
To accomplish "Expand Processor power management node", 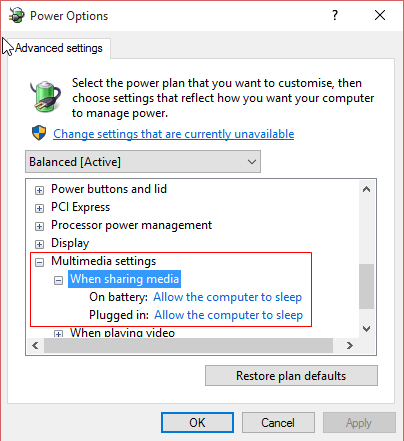I will [x=39, y=226].
